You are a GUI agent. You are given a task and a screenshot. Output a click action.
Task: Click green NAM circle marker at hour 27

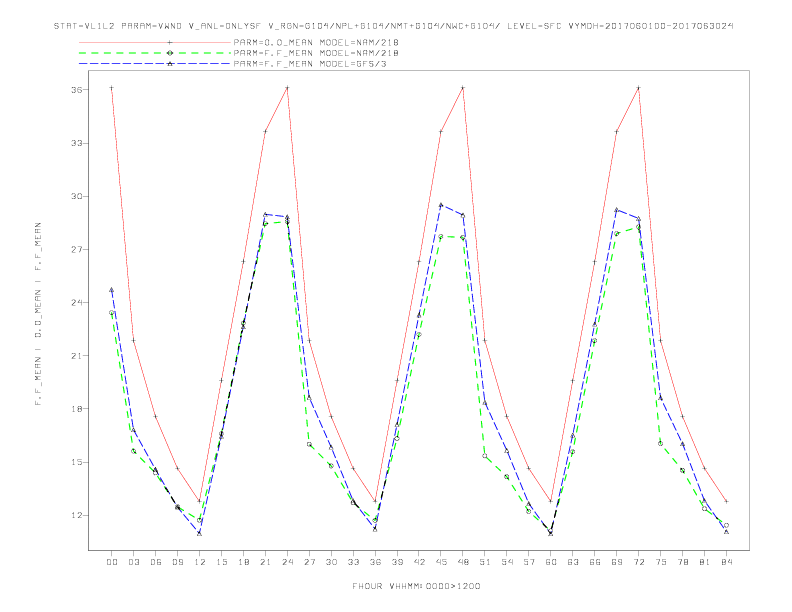pos(309,444)
